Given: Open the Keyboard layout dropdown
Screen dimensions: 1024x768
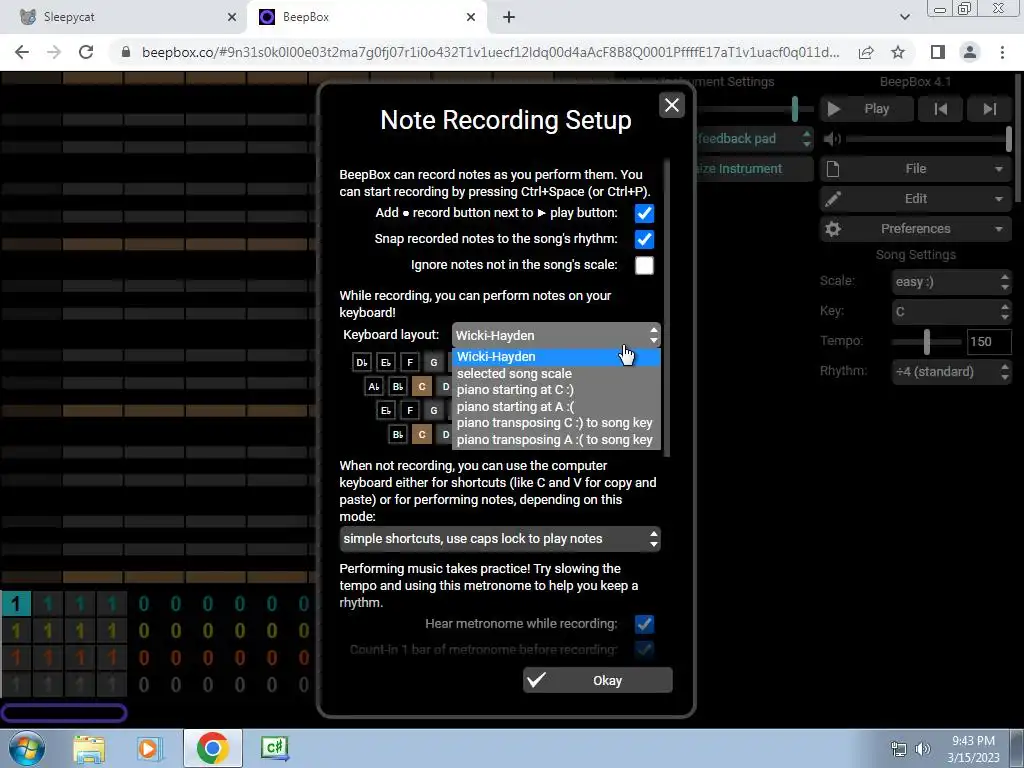Looking at the screenshot, I should [x=556, y=335].
